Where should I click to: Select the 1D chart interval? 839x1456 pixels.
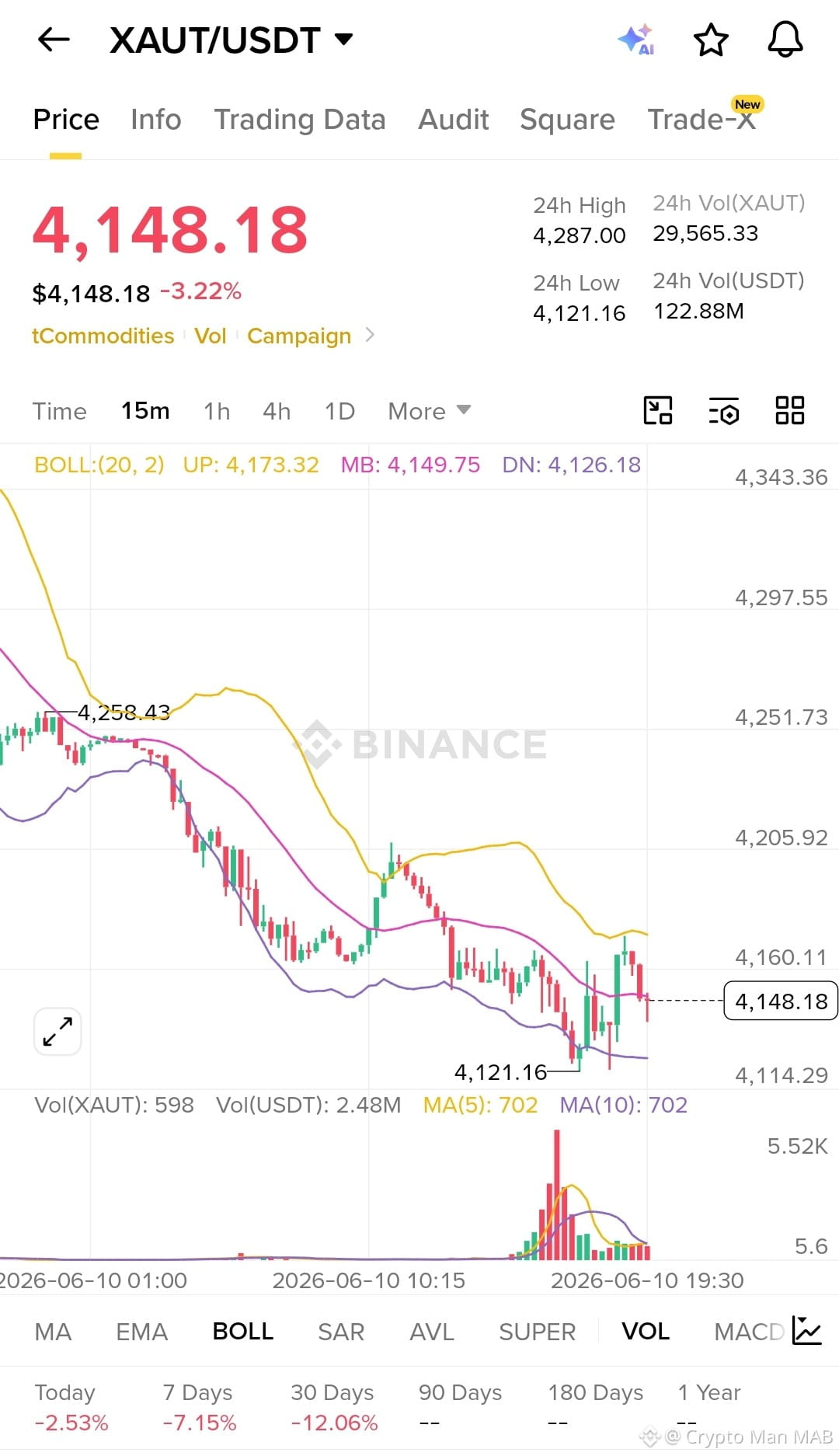[x=339, y=411]
